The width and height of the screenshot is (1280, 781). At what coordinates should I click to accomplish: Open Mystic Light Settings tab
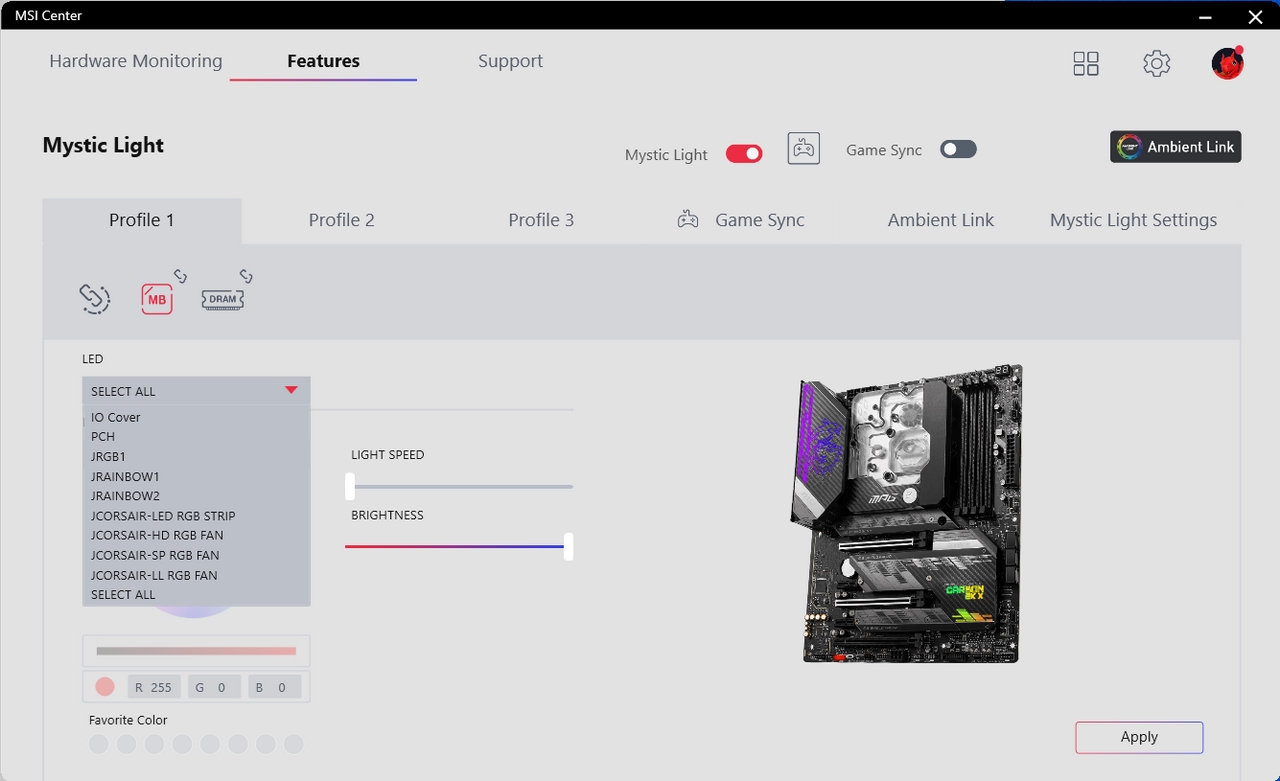(x=1133, y=220)
